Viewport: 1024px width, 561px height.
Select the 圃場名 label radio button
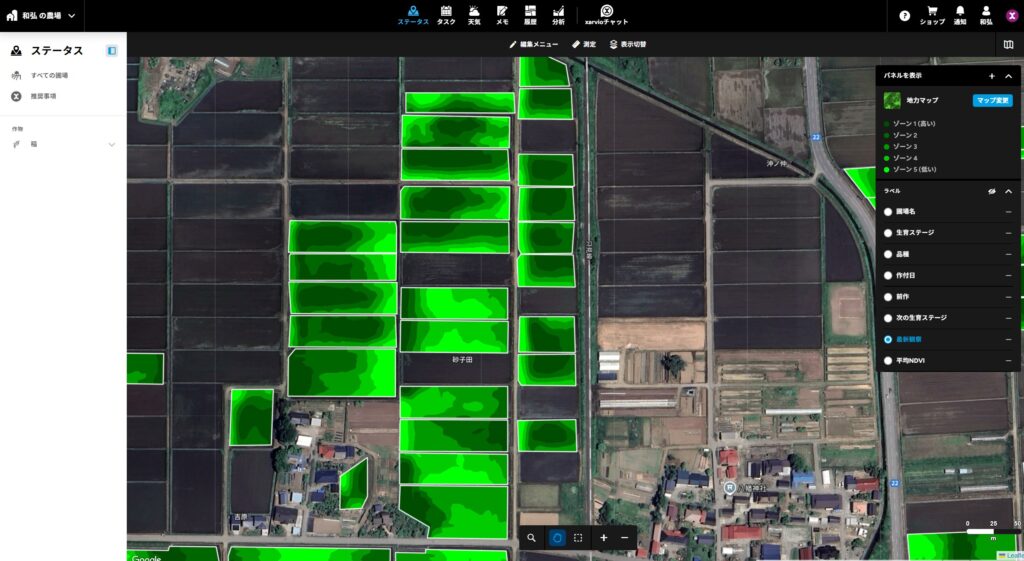(x=887, y=212)
